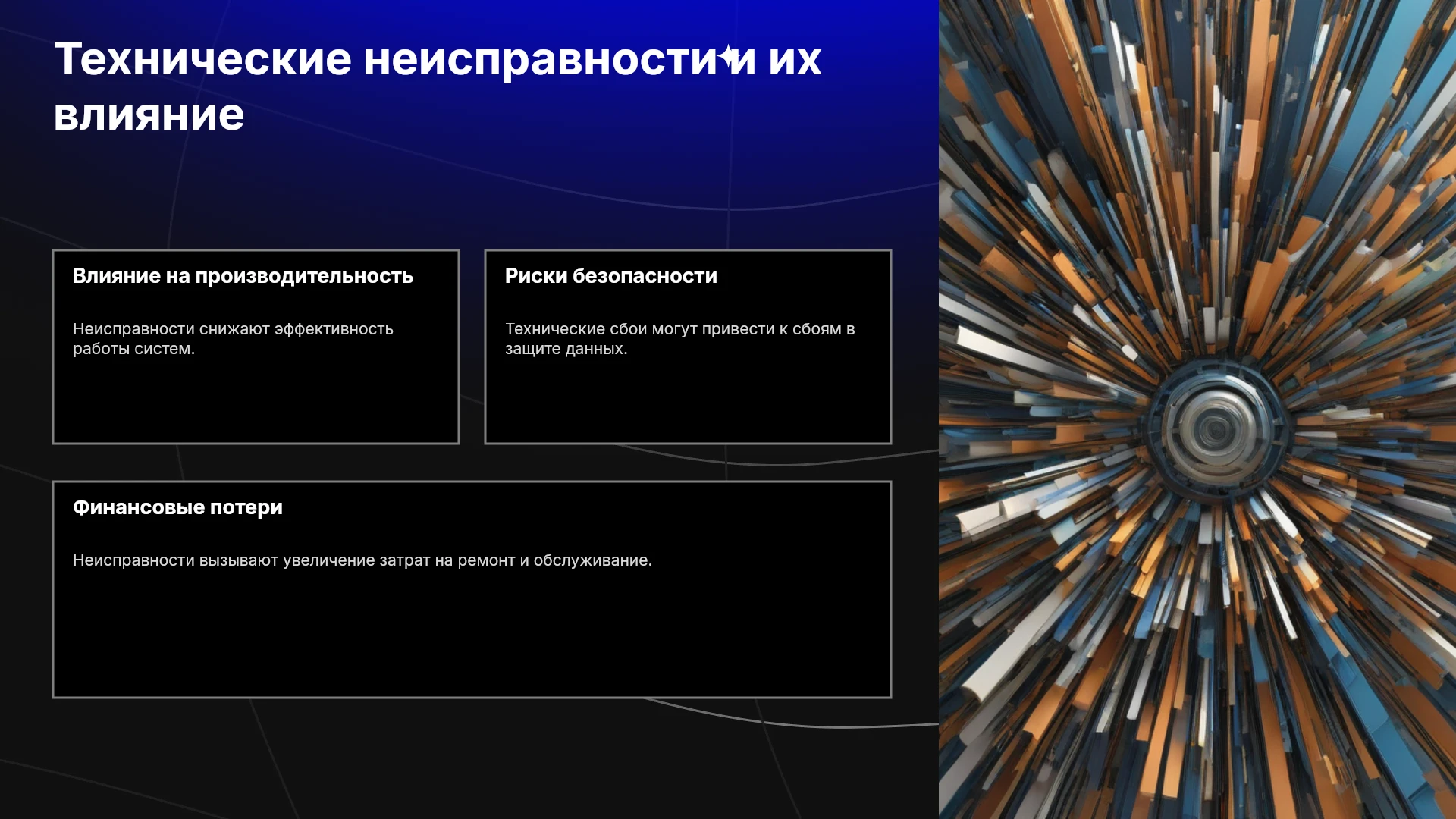Click the word "безопасности" in the second card heading
1456x819 pixels.
(645, 276)
